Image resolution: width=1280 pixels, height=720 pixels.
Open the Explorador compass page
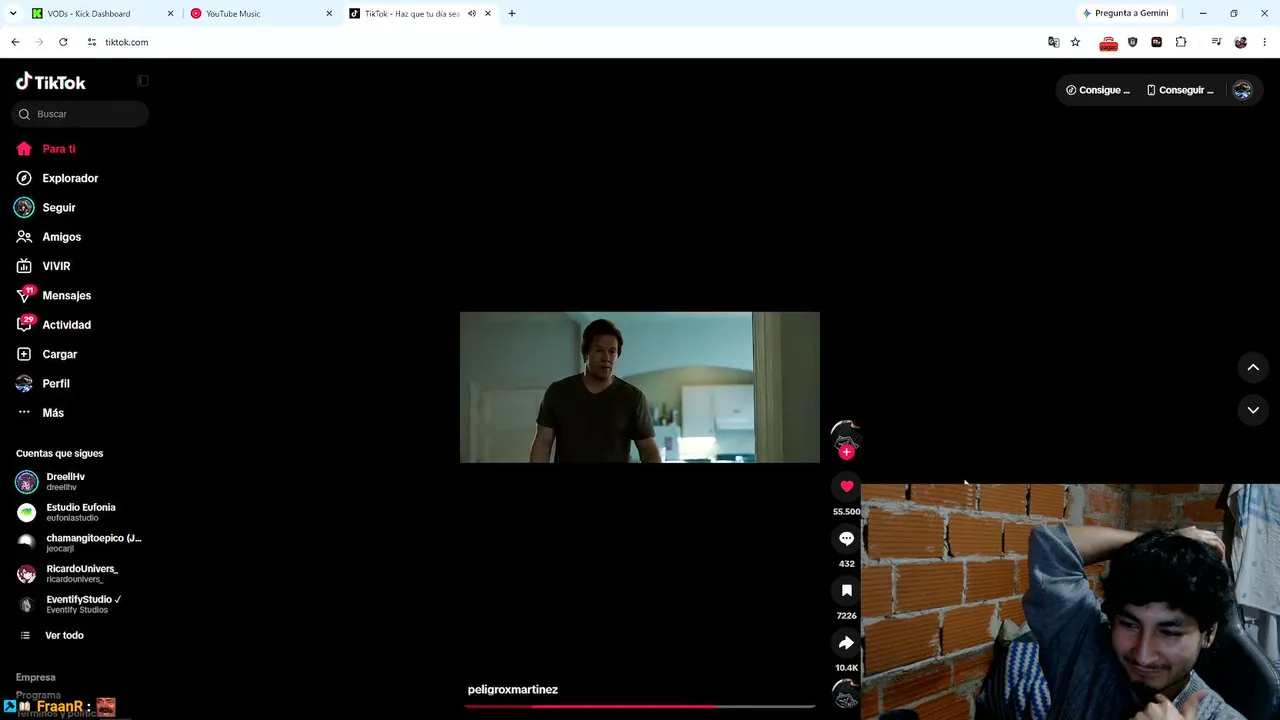(57, 178)
